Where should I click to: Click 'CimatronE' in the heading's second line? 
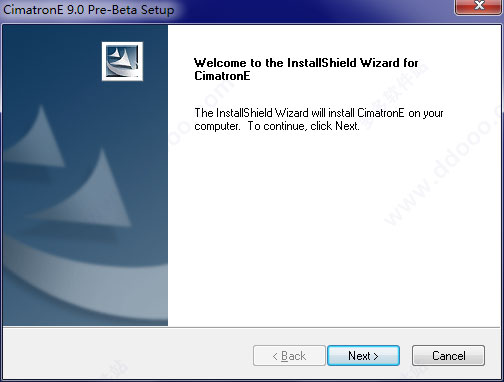pos(222,76)
